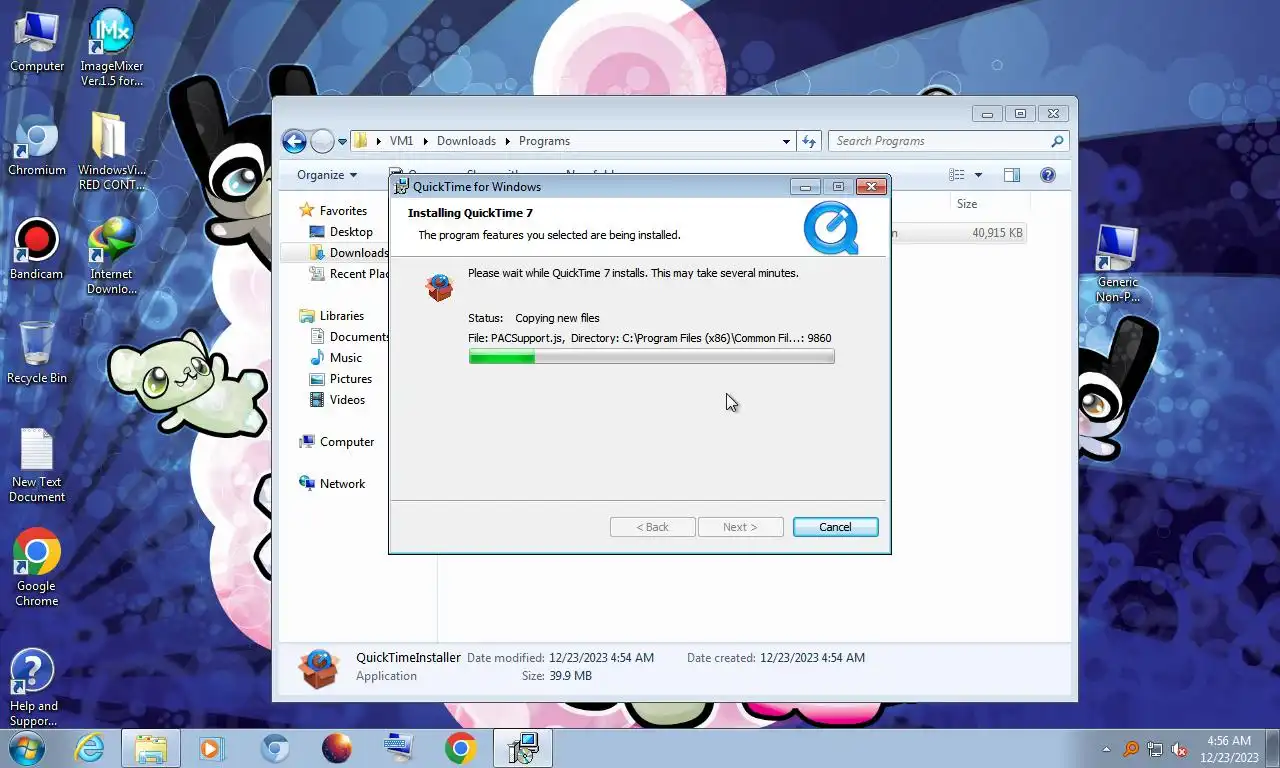This screenshot has width=1280, height=768.
Task: Click the installation progress bar
Action: click(x=651, y=357)
